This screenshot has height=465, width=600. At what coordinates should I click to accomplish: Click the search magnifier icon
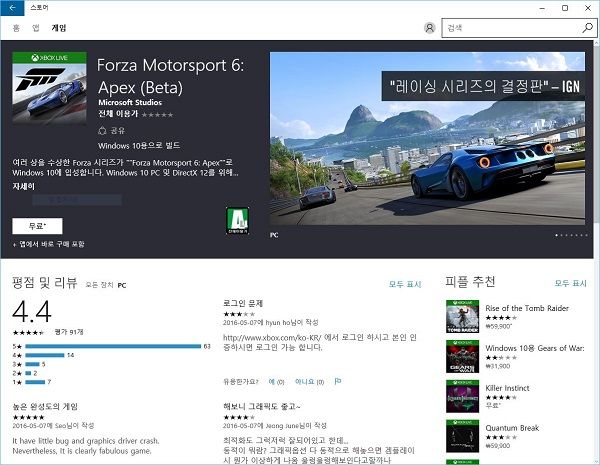(587, 28)
